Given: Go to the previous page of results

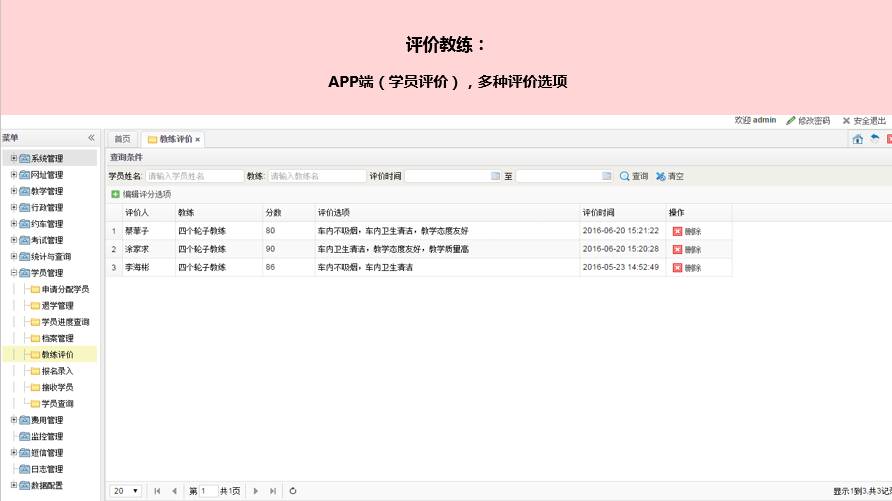Looking at the screenshot, I should (174, 491).
